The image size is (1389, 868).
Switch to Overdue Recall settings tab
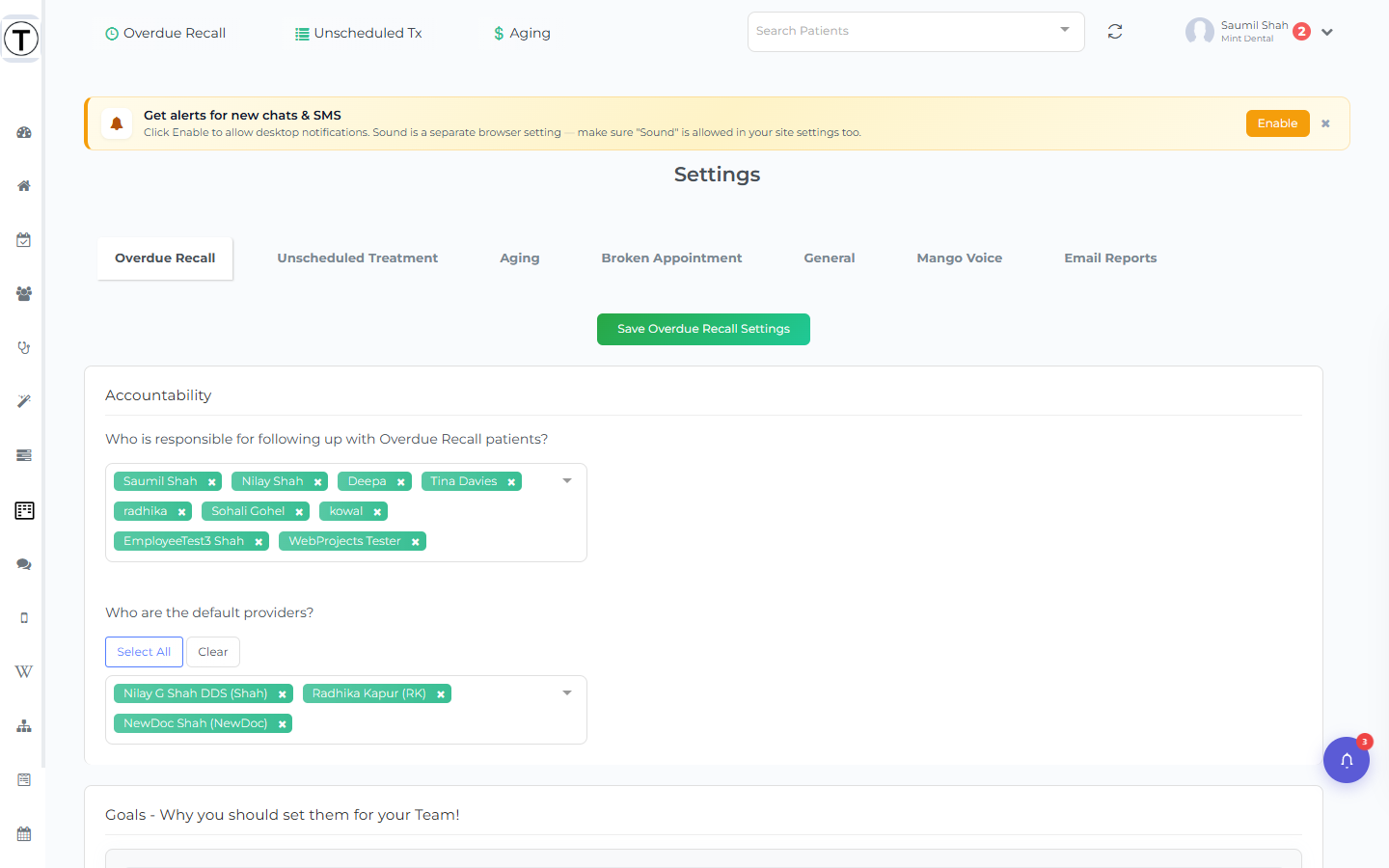tap(165, 258)
